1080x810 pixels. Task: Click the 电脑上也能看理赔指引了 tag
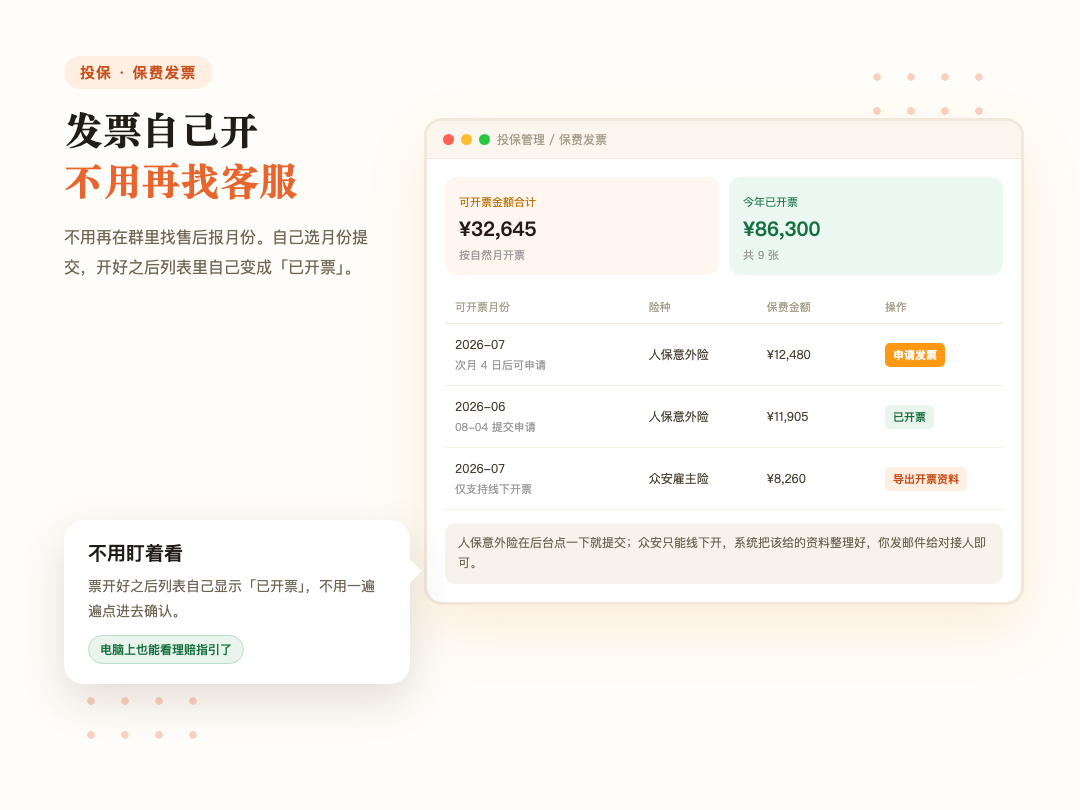click(165, 650)
